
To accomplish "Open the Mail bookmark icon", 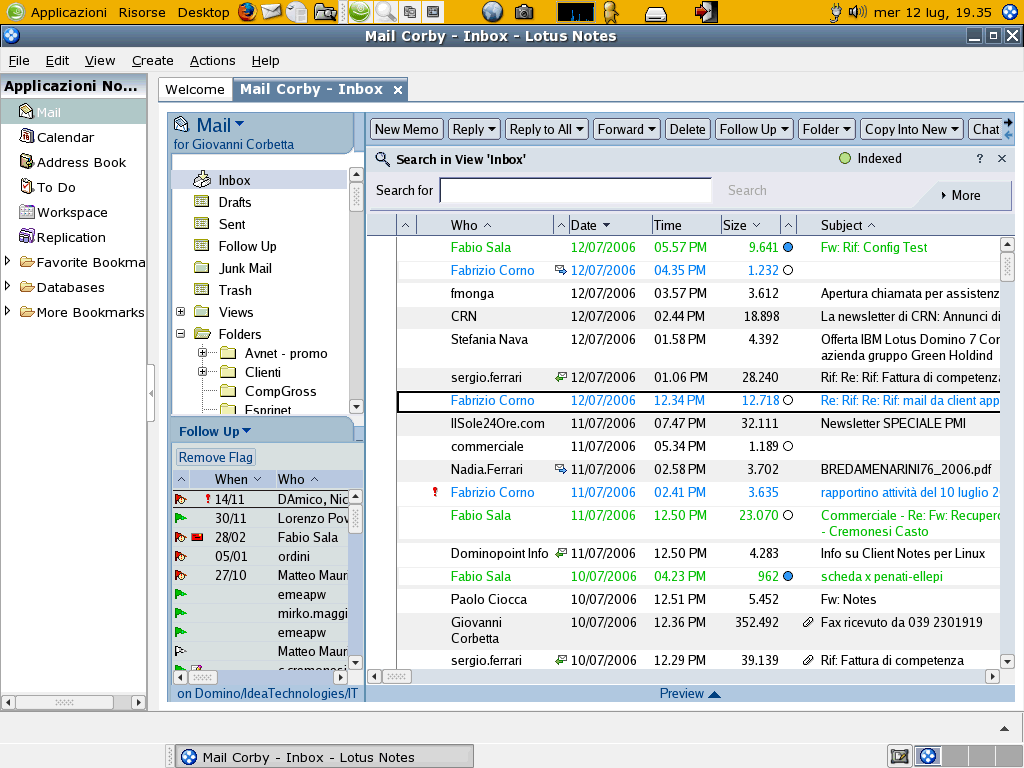I will (26, 112).
